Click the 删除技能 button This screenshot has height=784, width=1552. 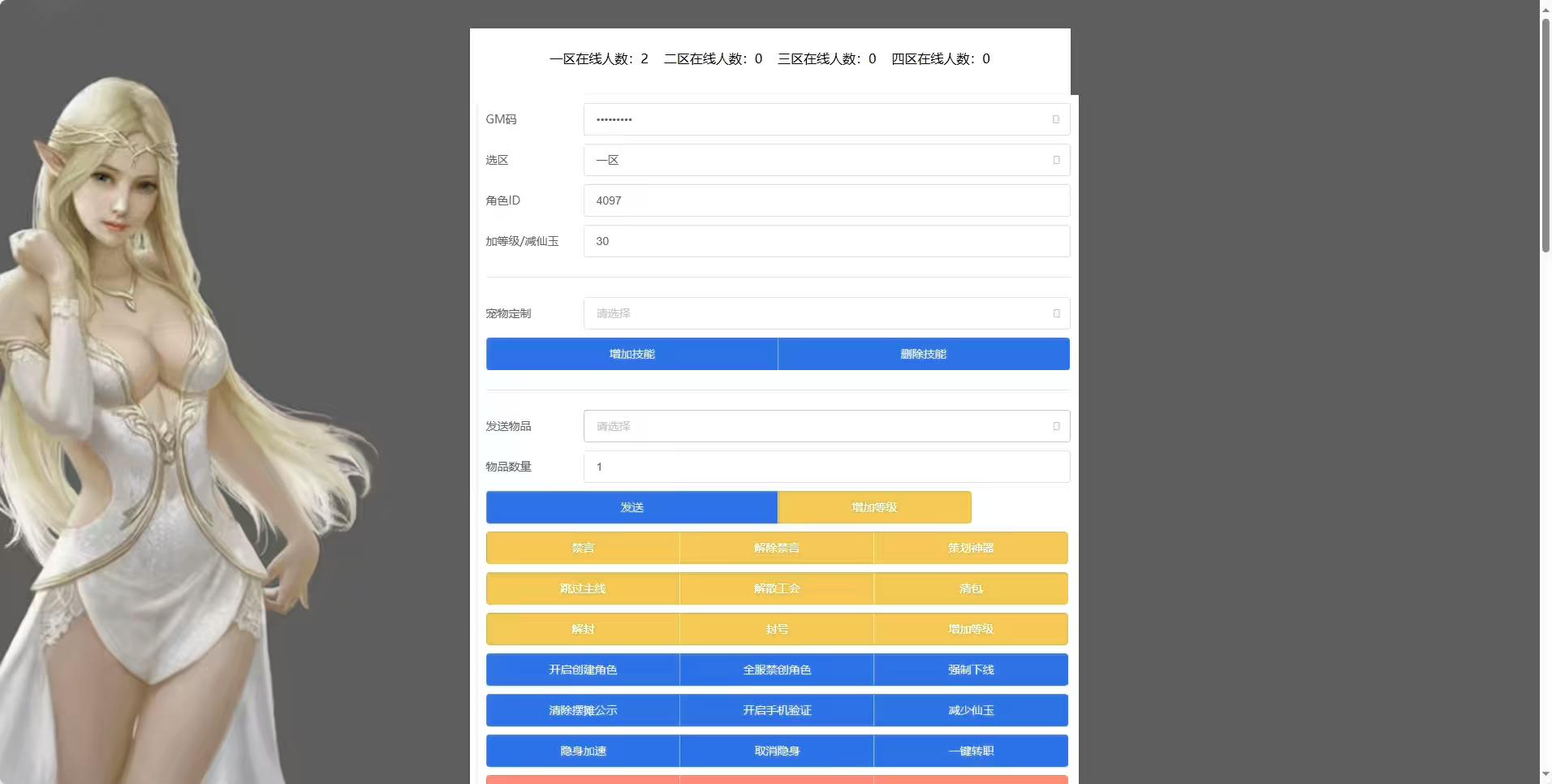pos(924,354)
